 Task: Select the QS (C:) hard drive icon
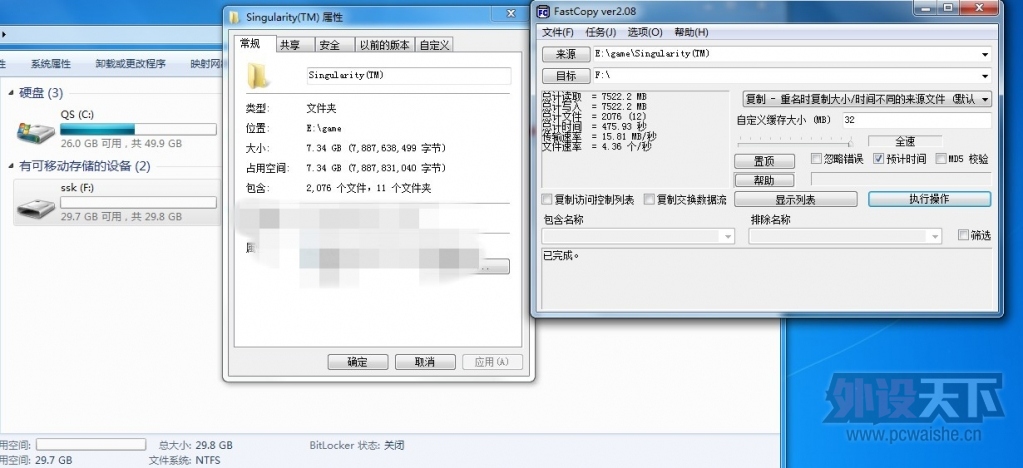(36, 133)
